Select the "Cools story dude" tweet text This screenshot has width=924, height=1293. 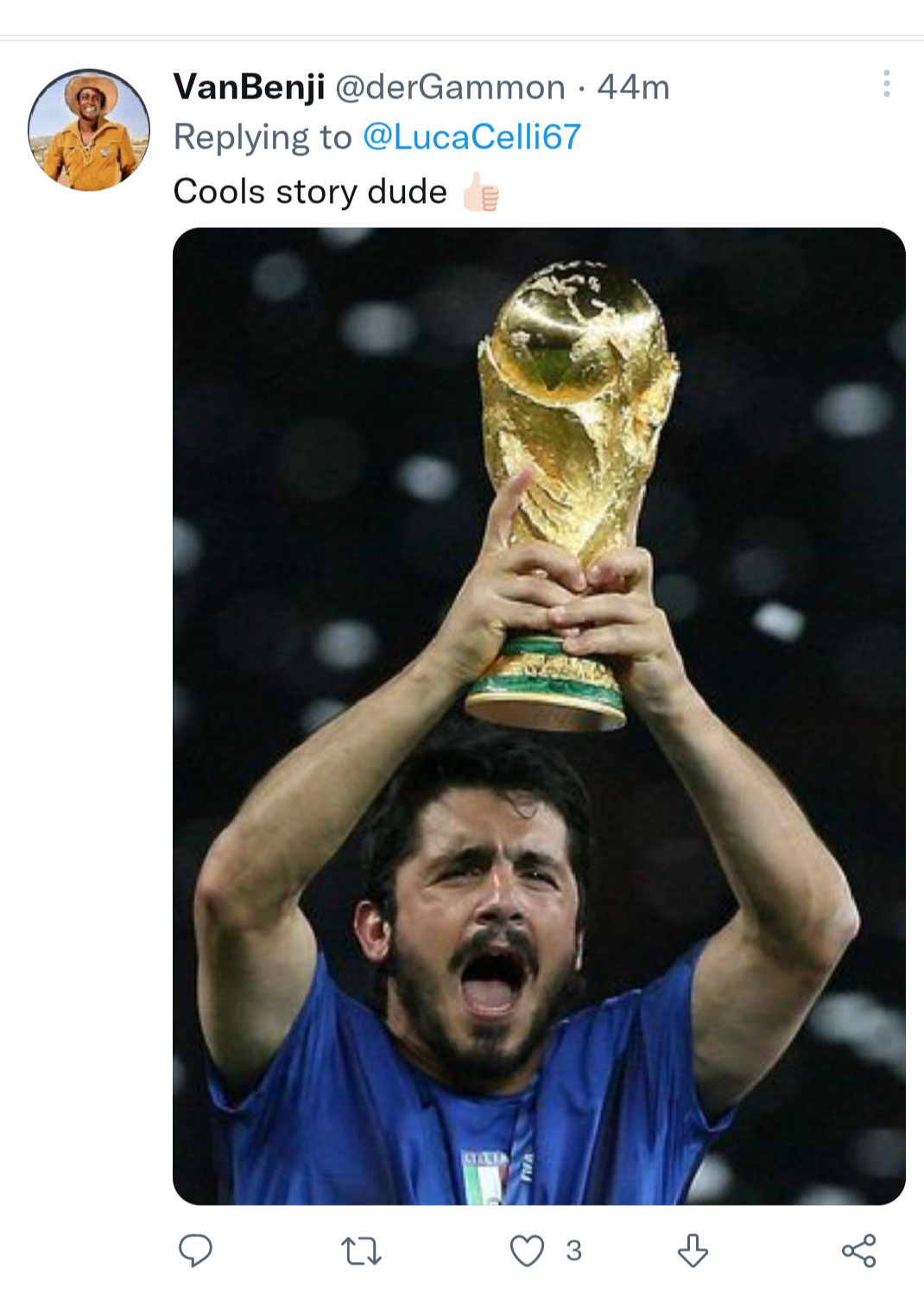pyautogui.click(x=310, y=192)
